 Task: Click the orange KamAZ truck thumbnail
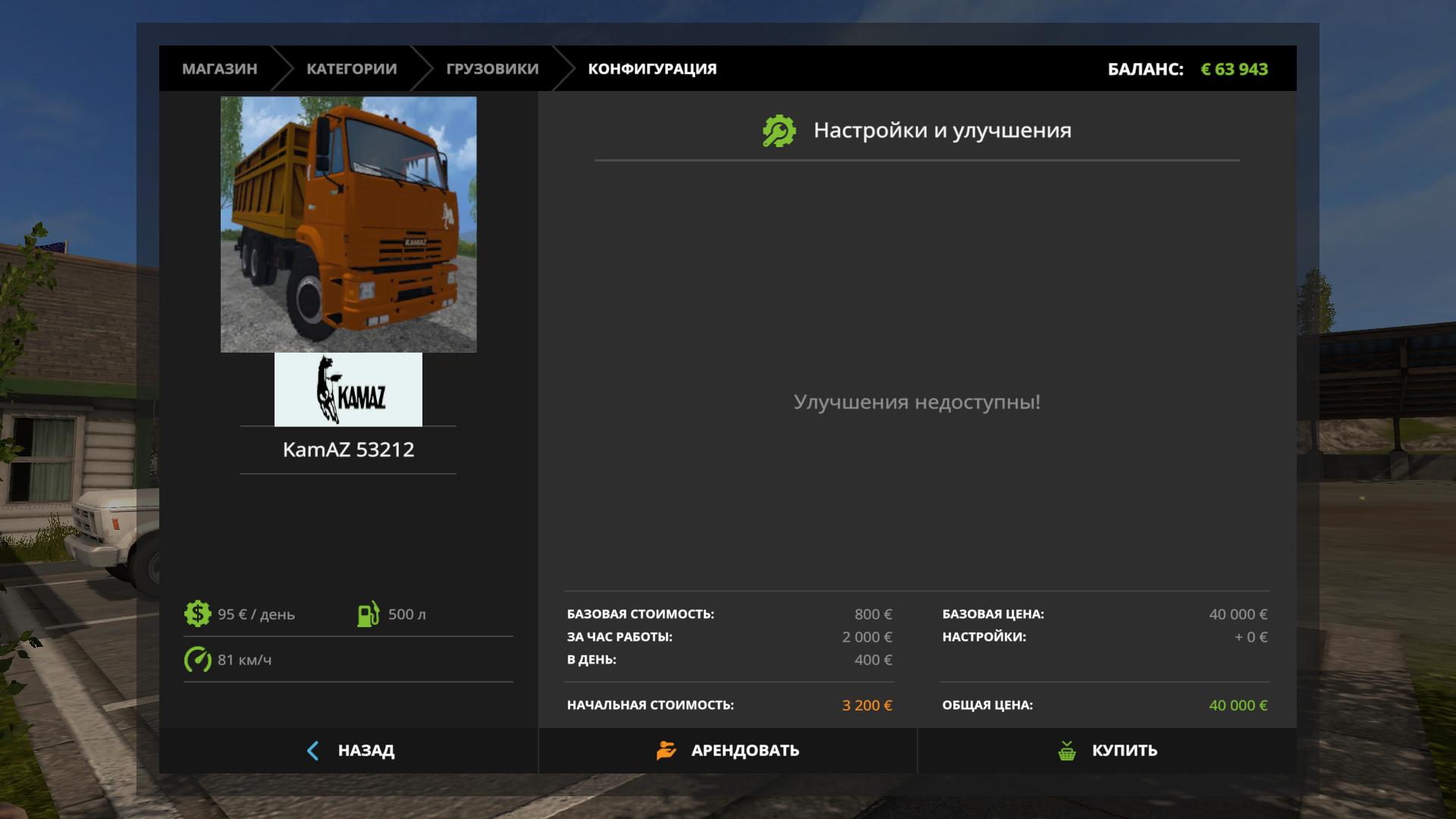(x=348, y=224)
